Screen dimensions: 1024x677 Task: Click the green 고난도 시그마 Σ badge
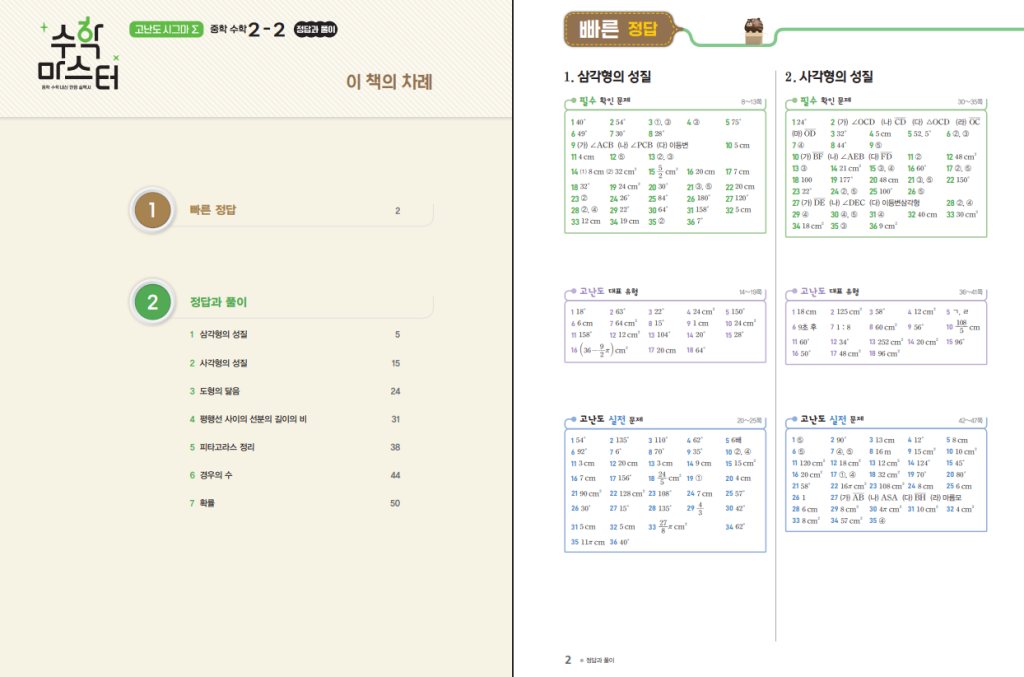click(x=167, y=30)
